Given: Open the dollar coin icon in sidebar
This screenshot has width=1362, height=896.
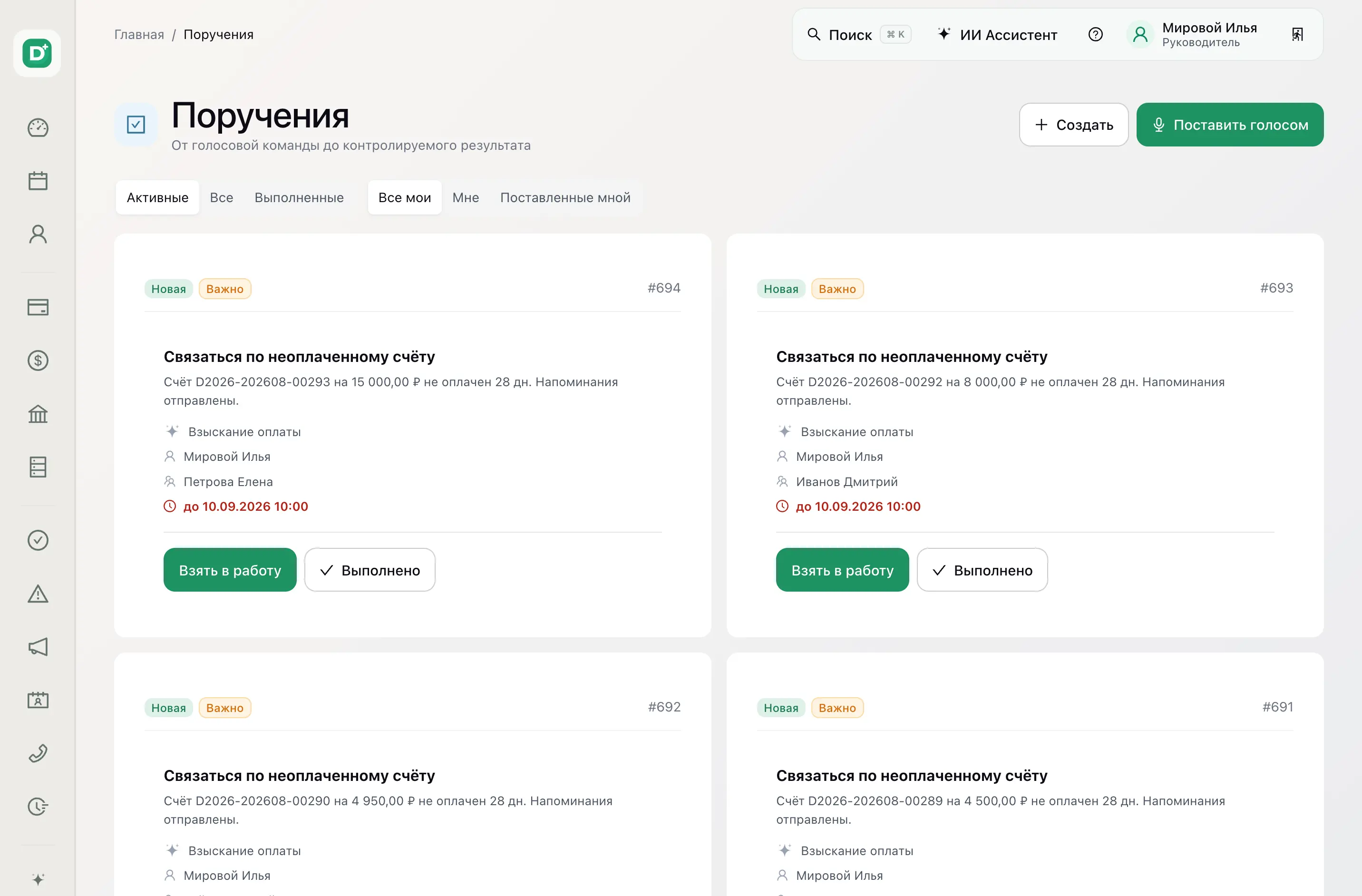Looking at the screenshot, I should (x=38, y=360).
